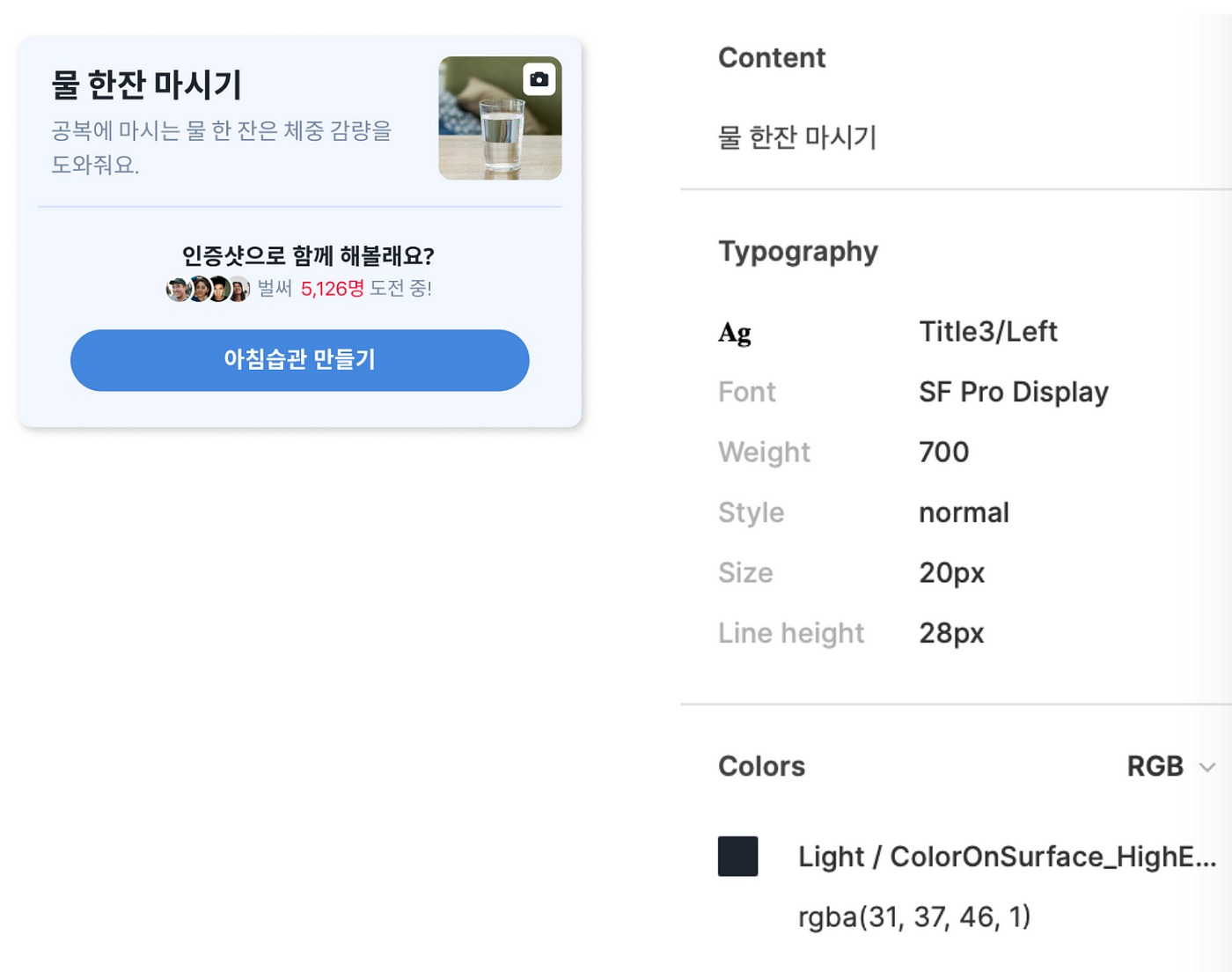The height and width of the screenshot is (972, 1232).
Task: Click the SF Pro Display font value
Action: 1014,392
